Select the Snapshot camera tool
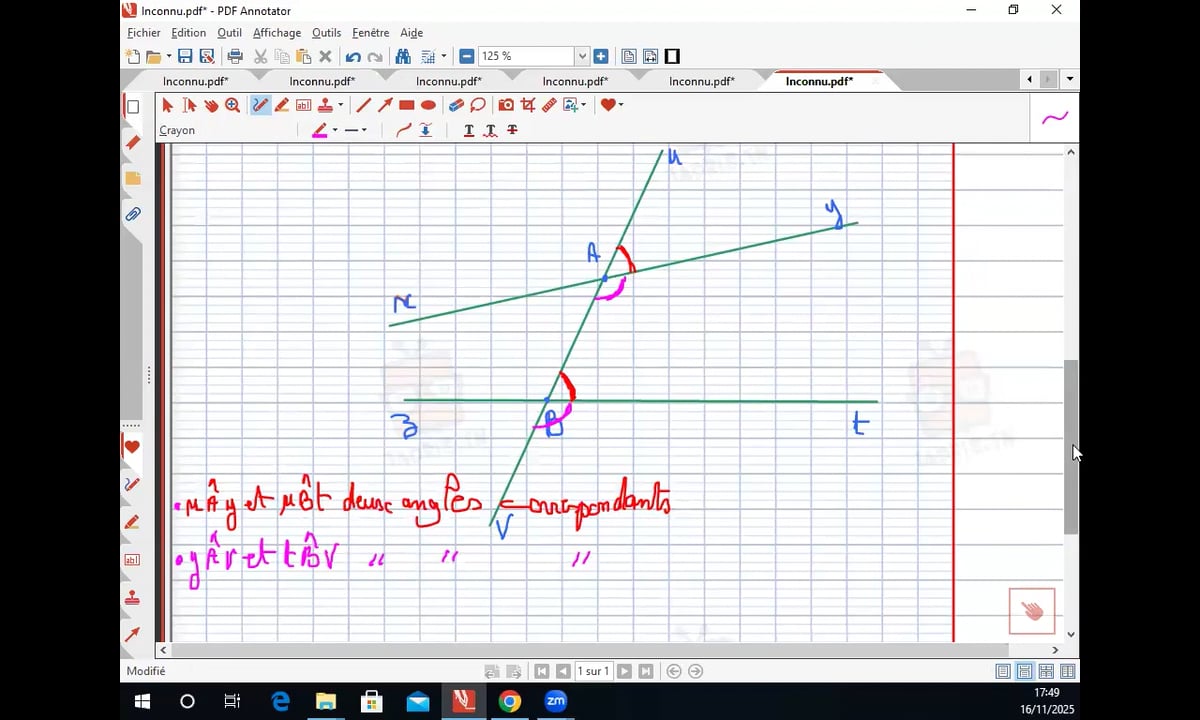1200x720 pixels. [x=506, y=105]
